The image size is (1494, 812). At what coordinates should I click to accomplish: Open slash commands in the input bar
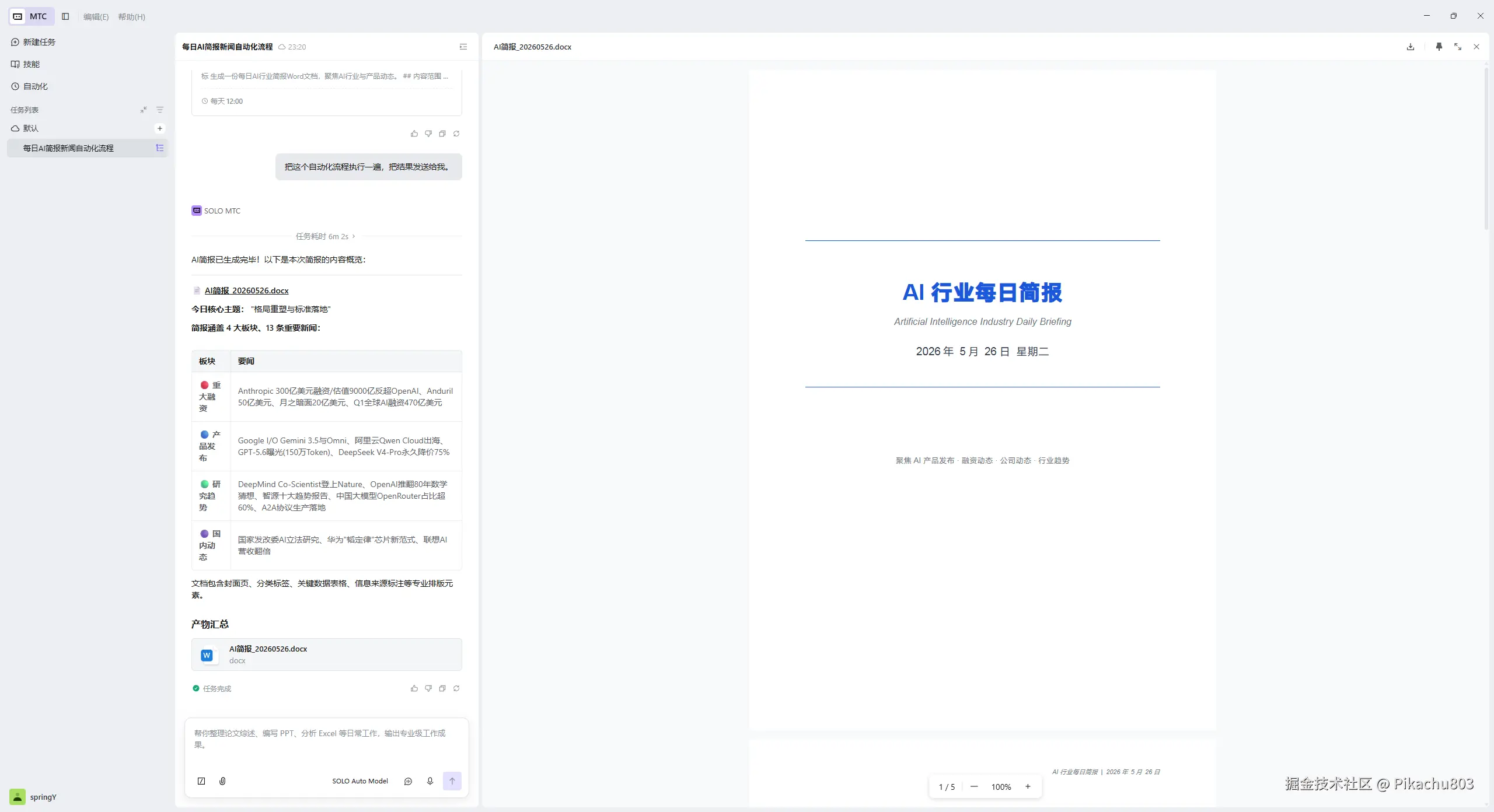point(201,781)
